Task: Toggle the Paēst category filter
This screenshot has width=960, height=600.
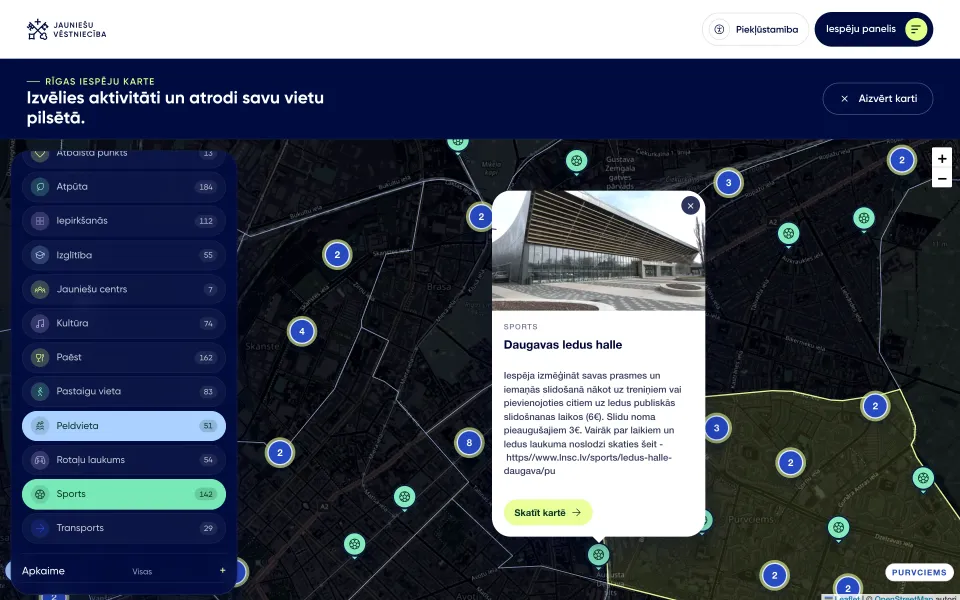Action: [x=124, y=358]
